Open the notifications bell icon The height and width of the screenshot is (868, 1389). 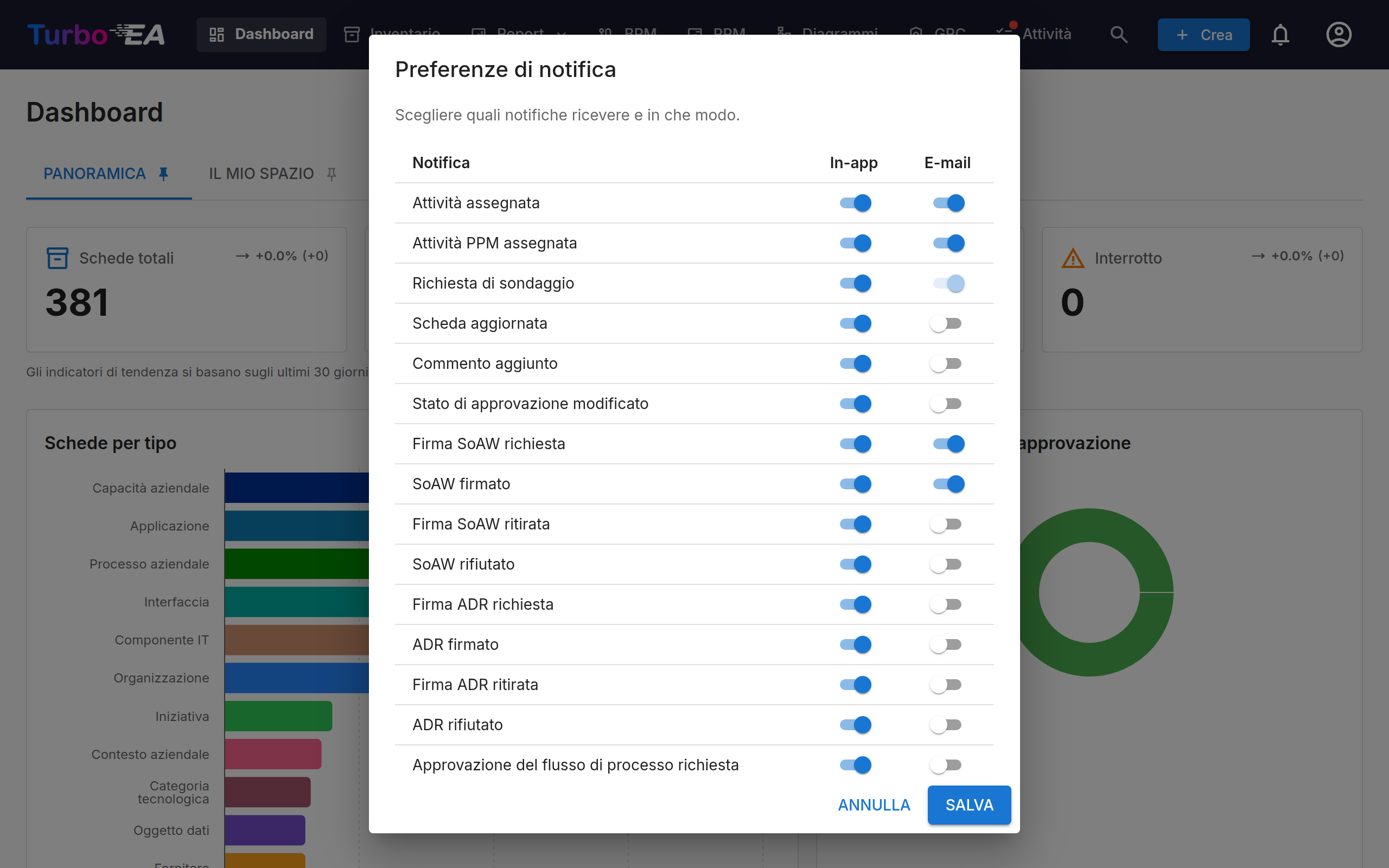(x=1280, y=34)
